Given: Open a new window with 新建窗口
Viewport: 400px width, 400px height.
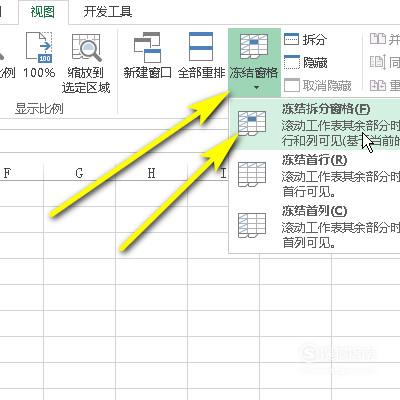Looking at the screenshot, I should 147,55.
